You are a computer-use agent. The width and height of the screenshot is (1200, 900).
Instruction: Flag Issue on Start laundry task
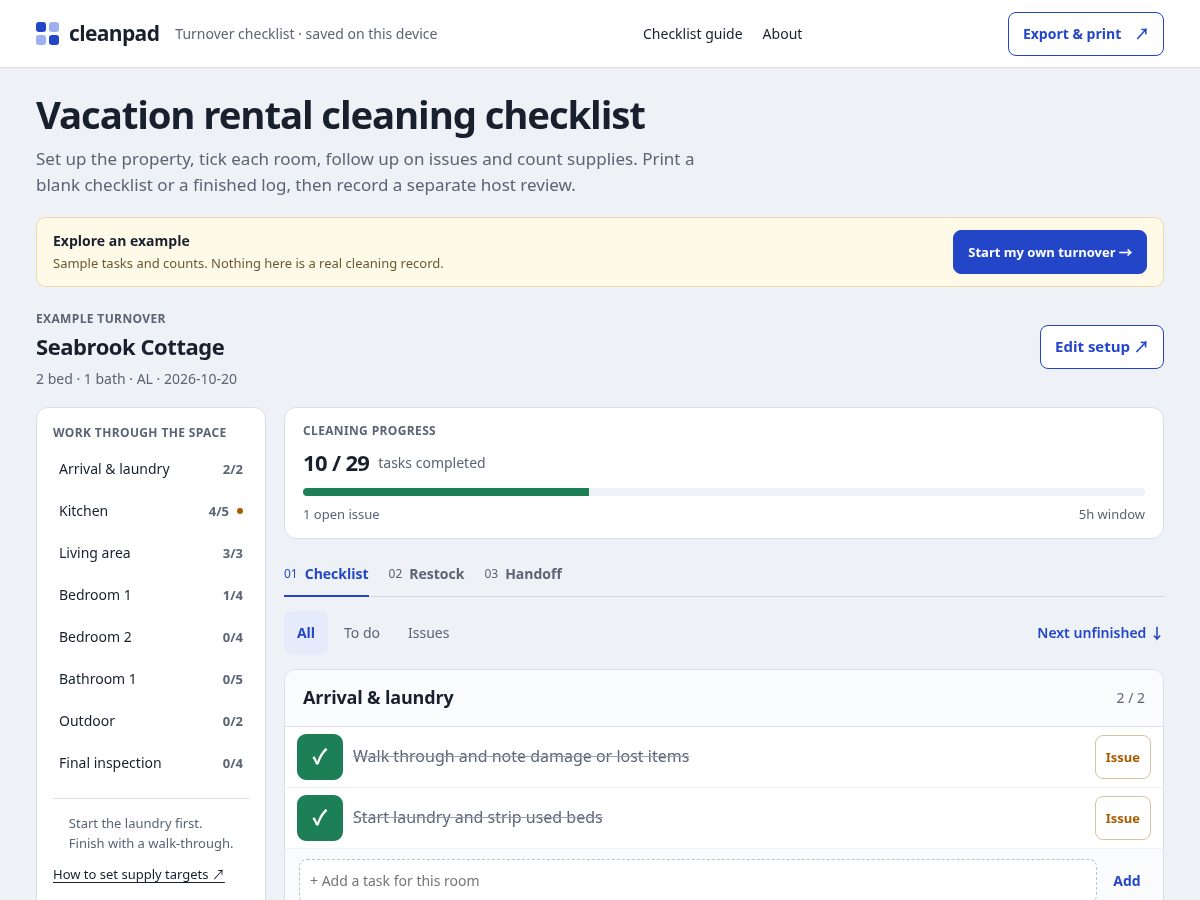[x=1123, y=818]
